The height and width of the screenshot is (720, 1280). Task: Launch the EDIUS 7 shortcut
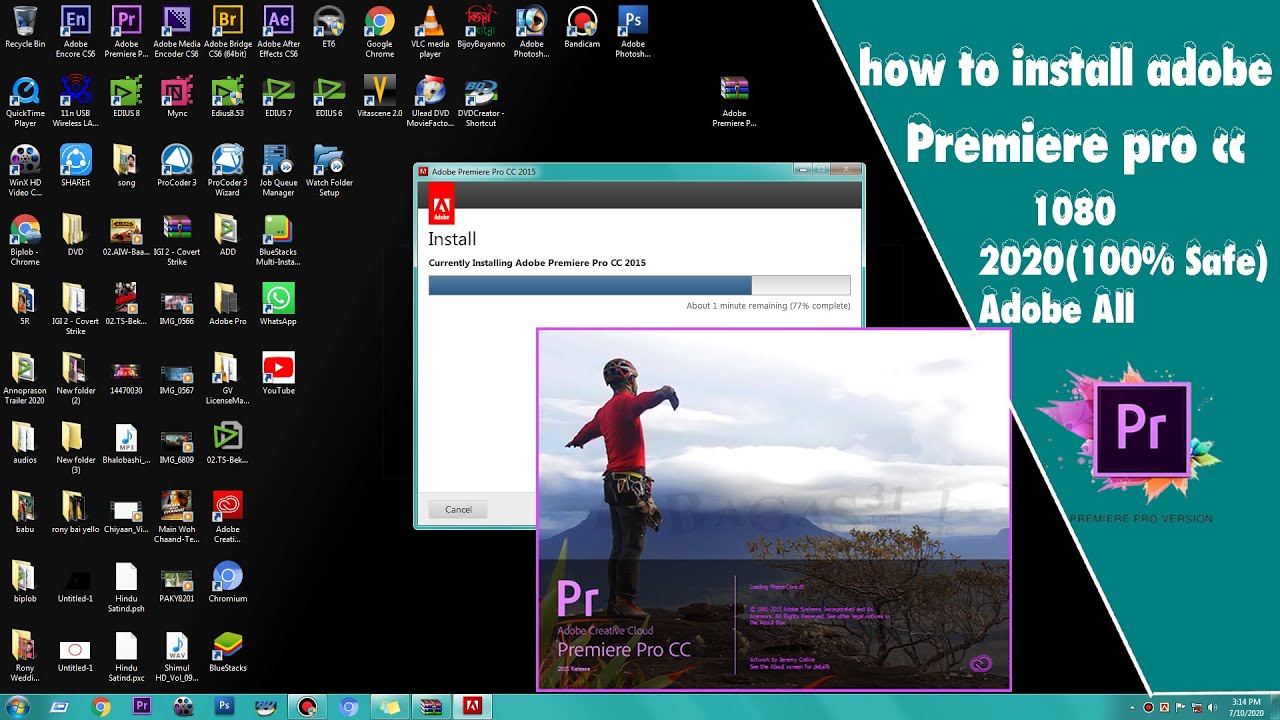[278, 97]
